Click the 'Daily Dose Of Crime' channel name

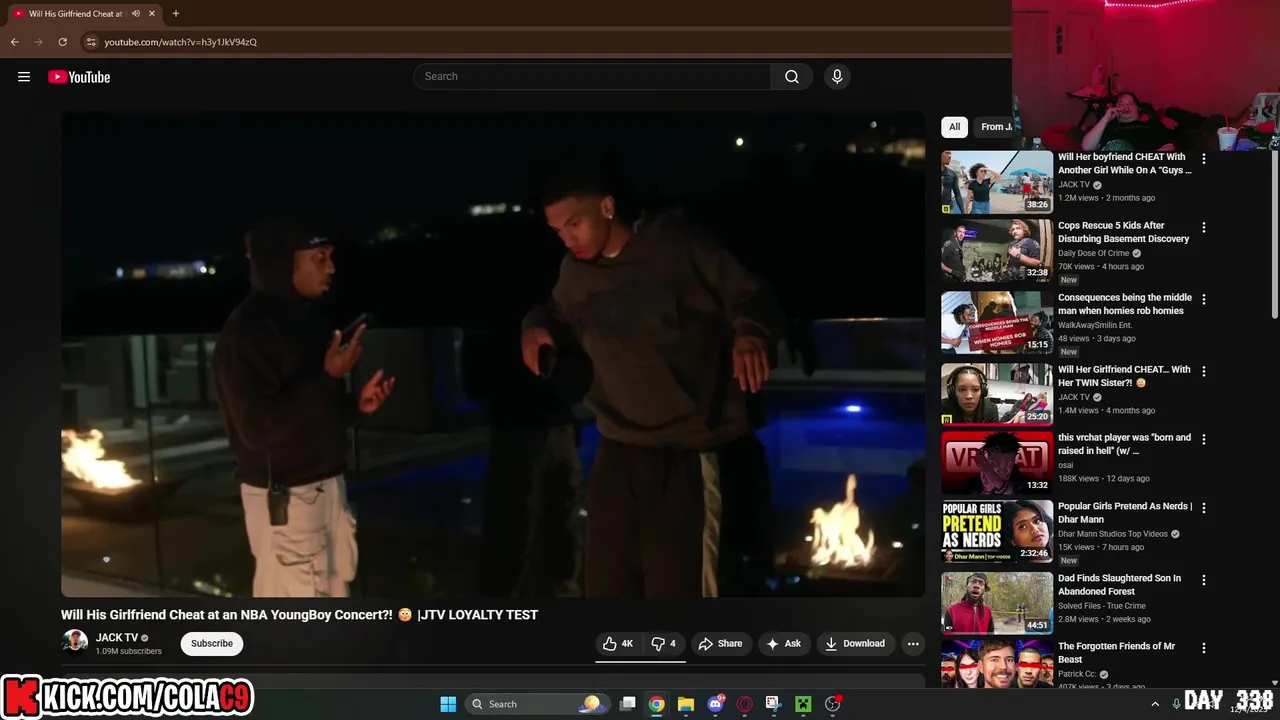(1093, 254)
